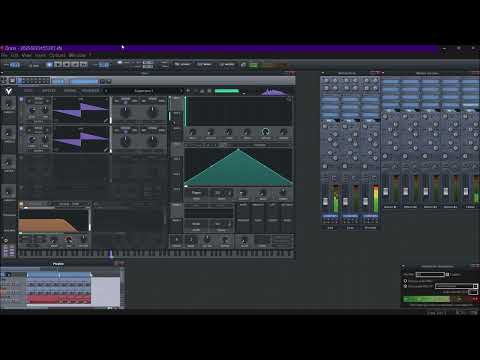Viewport: 480px width, 360px height.
Task: Click the third macro knob on Vital's left edge
Action: point(9,163)
